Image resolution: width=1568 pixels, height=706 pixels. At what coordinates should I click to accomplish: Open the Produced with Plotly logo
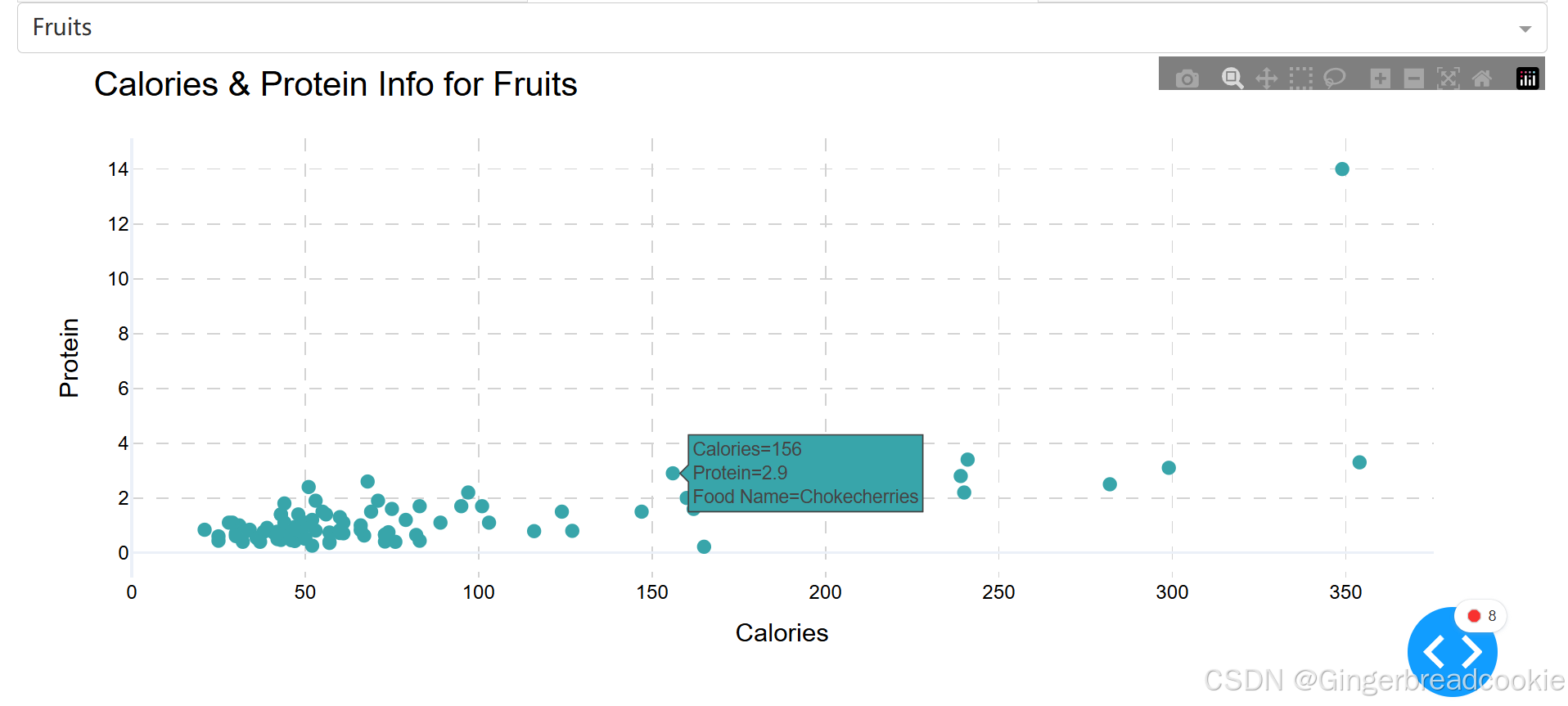[x=1527, y=79]
